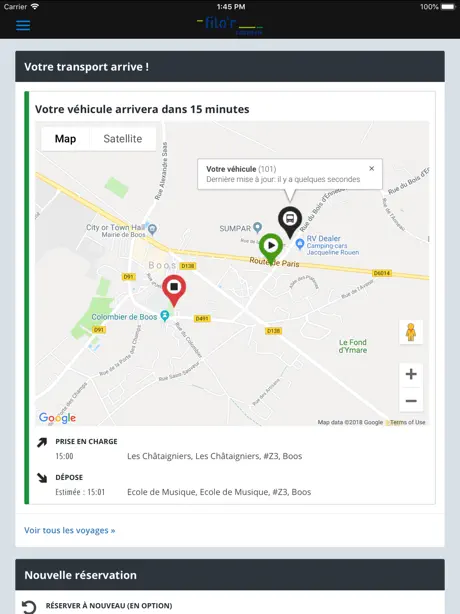
Task: Close the Votre véhicule info popup
Action: [372, 168]
